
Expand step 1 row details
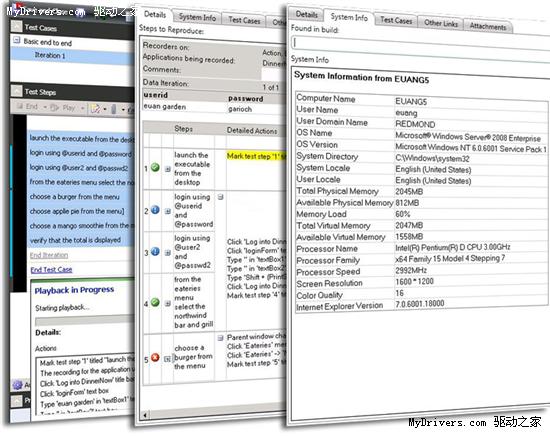click(x=168, y=169)
